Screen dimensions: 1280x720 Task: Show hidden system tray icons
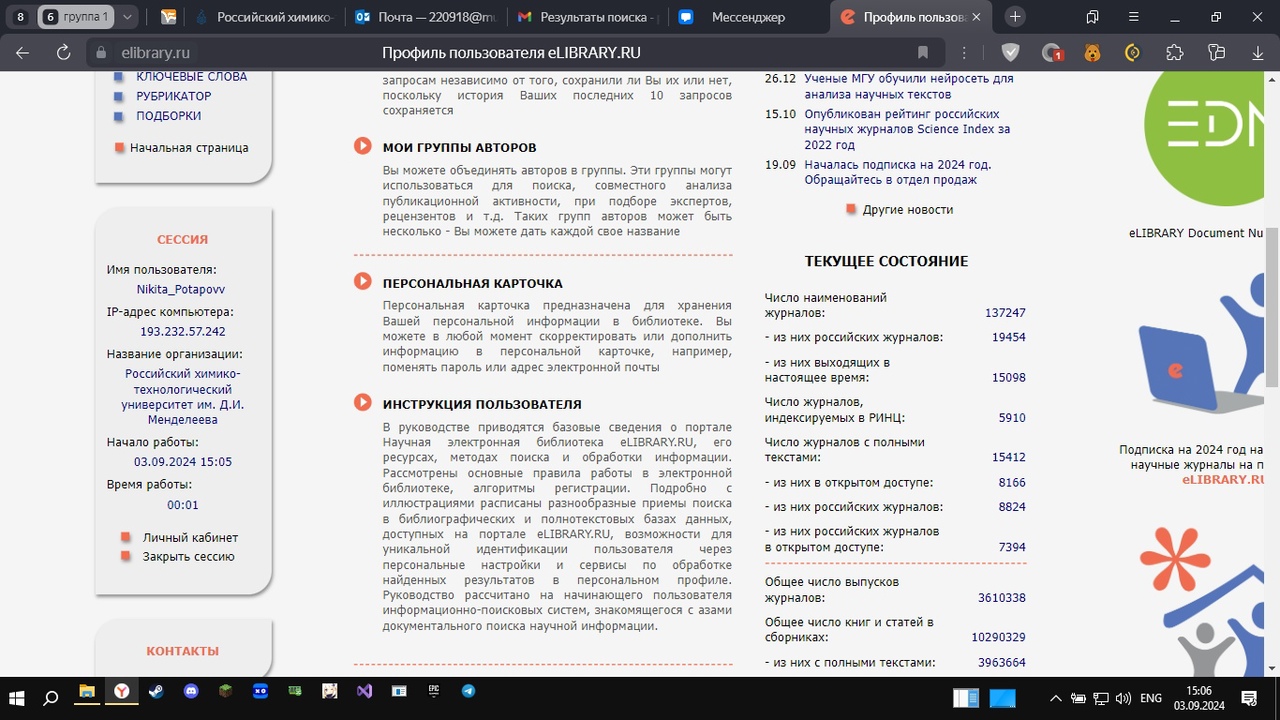[1054, 698]
